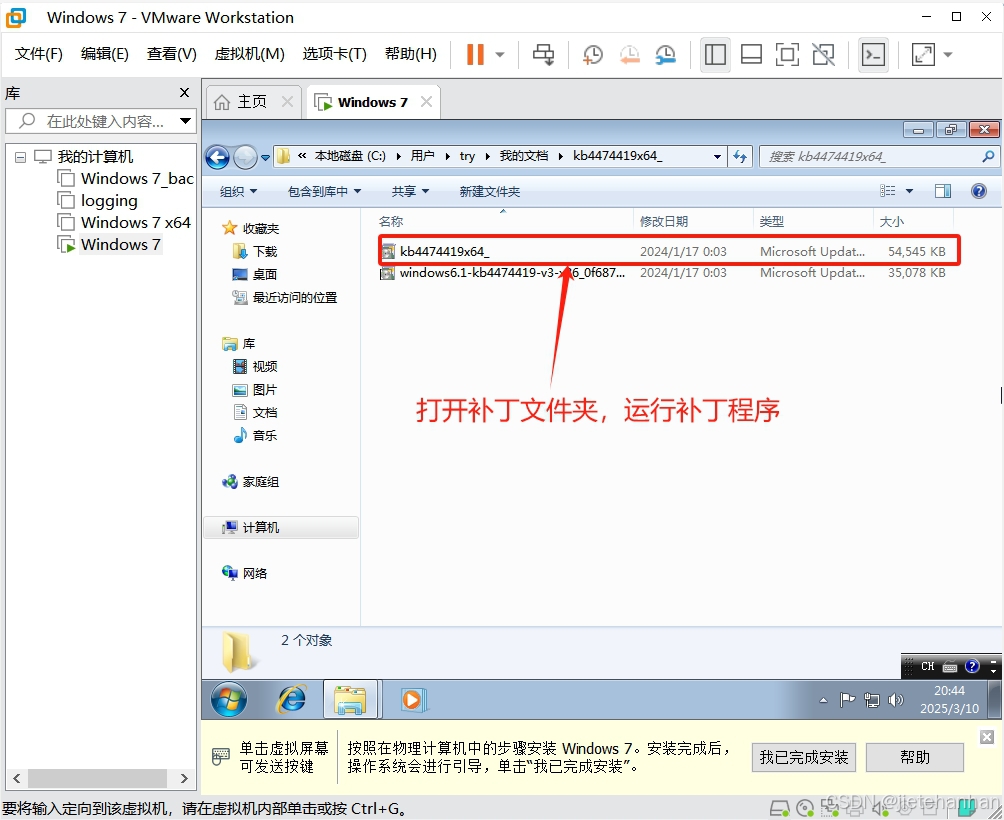Image resolution: width=1004 pixels, height=820 pixels.
Task: Click the guest volume tray icon
Action: click(895, 700)
